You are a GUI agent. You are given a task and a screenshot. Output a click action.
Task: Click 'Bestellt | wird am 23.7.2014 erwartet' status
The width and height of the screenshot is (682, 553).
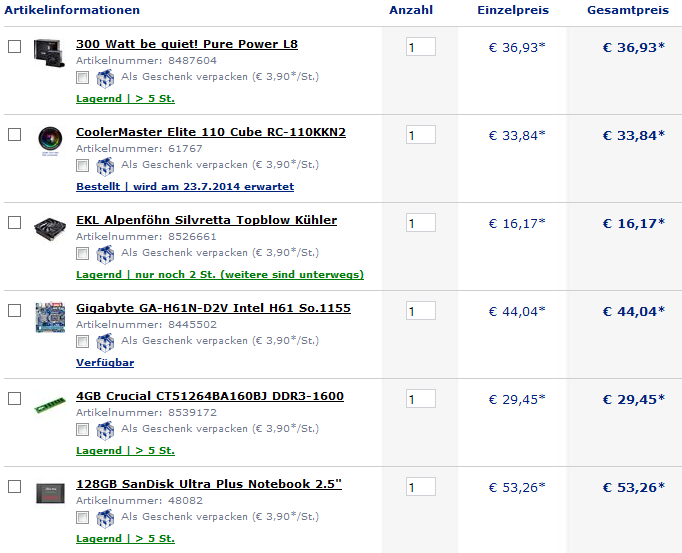coord(185,187)
